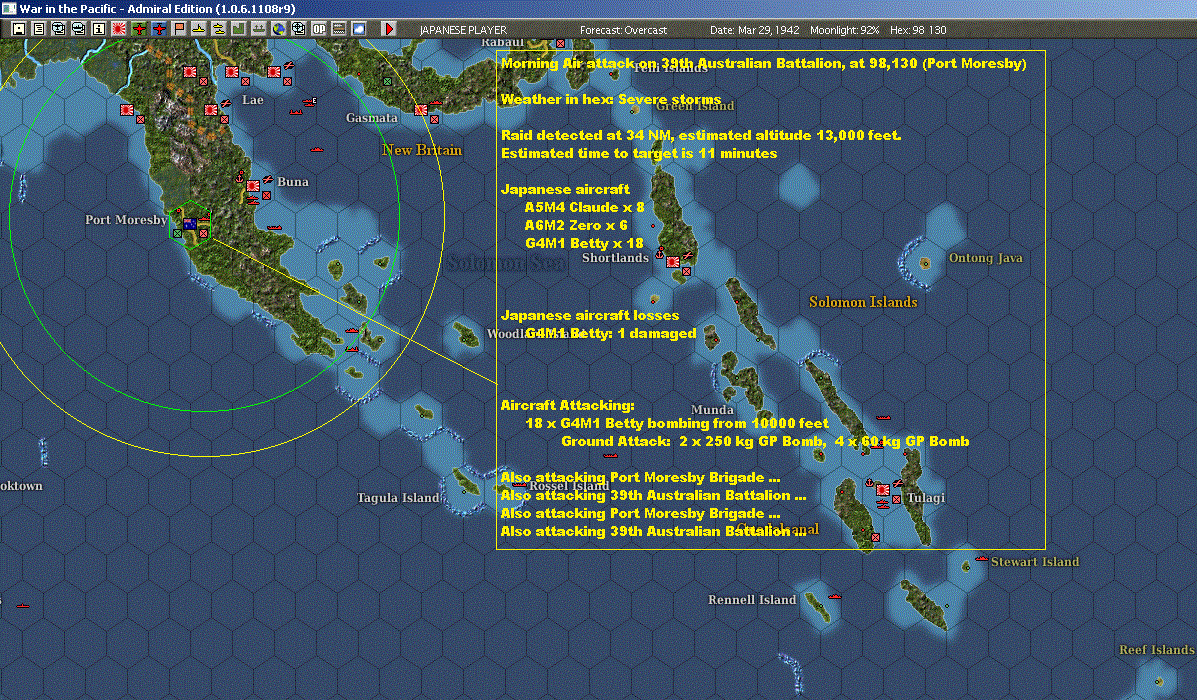
Task: Click the 'Gasmata' map label
Action: (x=372, y=118)
